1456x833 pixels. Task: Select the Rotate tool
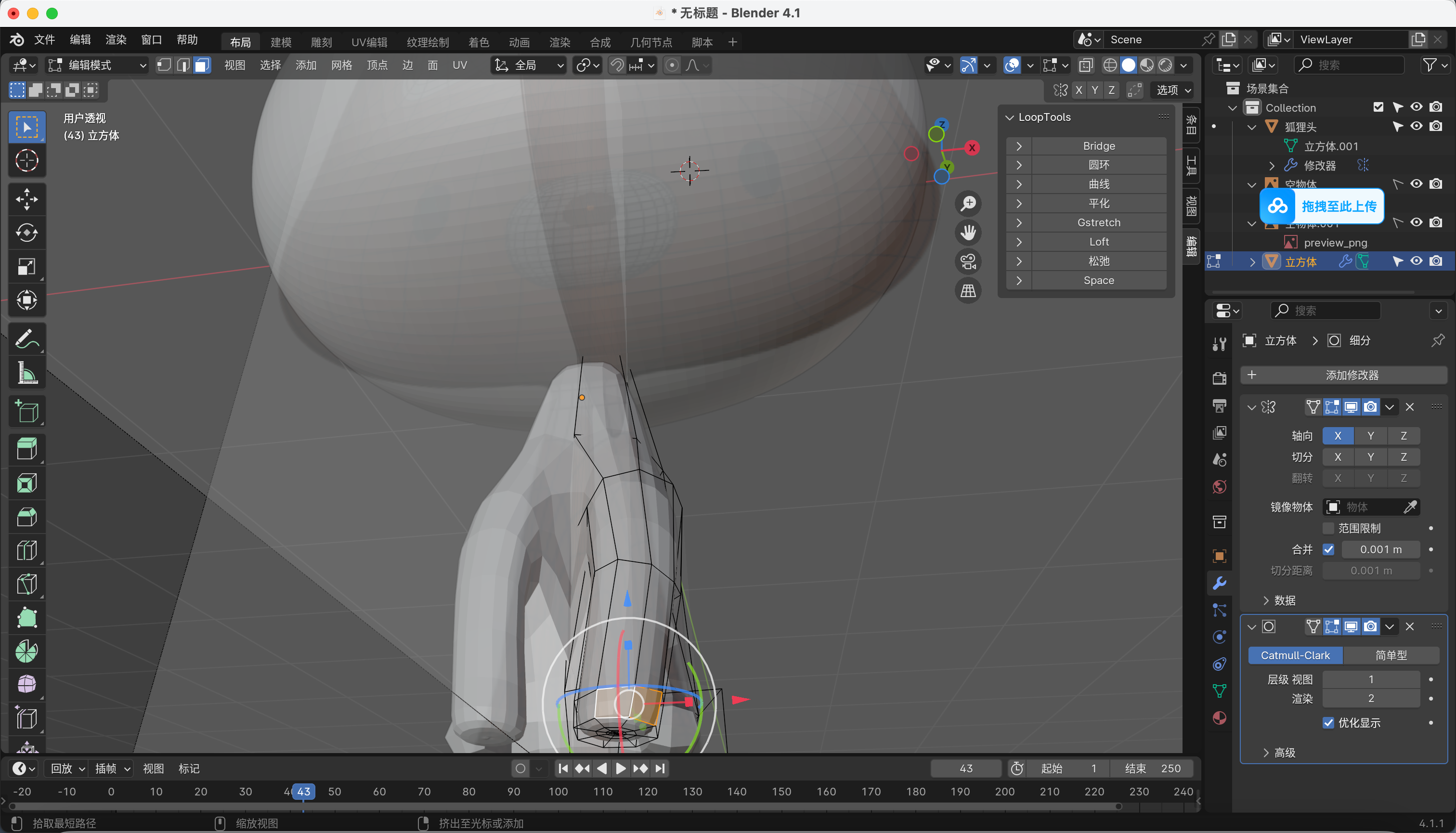(26, 233)
